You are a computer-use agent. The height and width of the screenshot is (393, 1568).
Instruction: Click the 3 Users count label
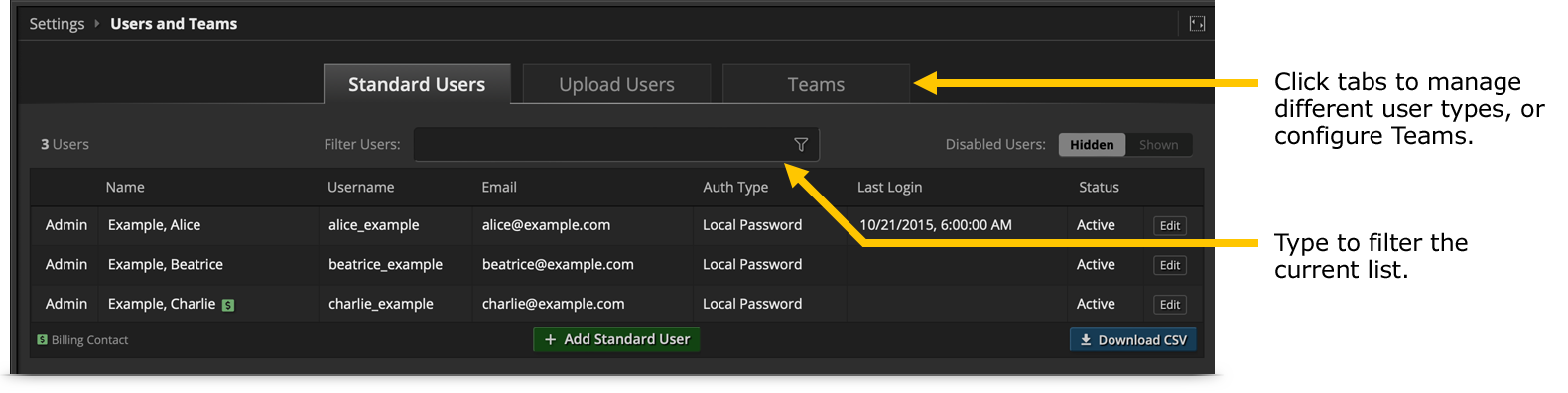tap(65, 145)
